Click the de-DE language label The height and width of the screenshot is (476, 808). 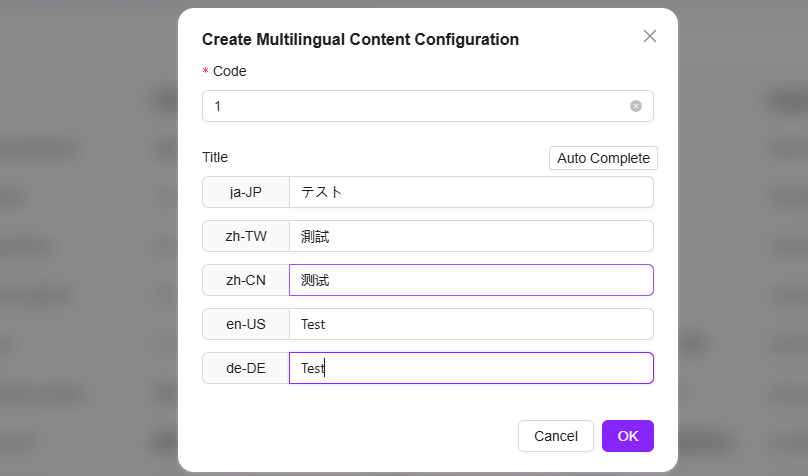click(x=246, y=368)
